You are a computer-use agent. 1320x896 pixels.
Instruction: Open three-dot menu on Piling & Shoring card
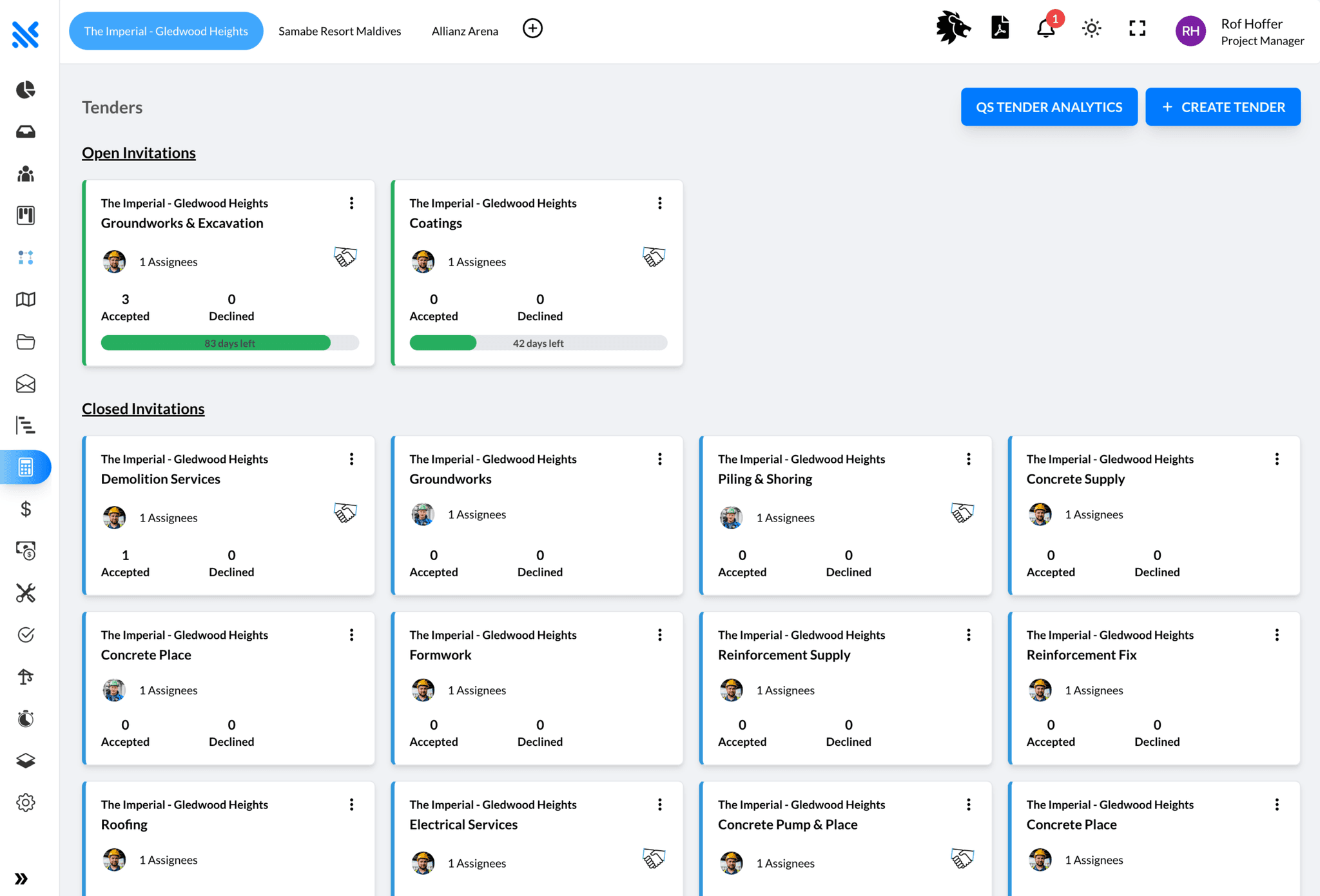[x=968, y=459]
